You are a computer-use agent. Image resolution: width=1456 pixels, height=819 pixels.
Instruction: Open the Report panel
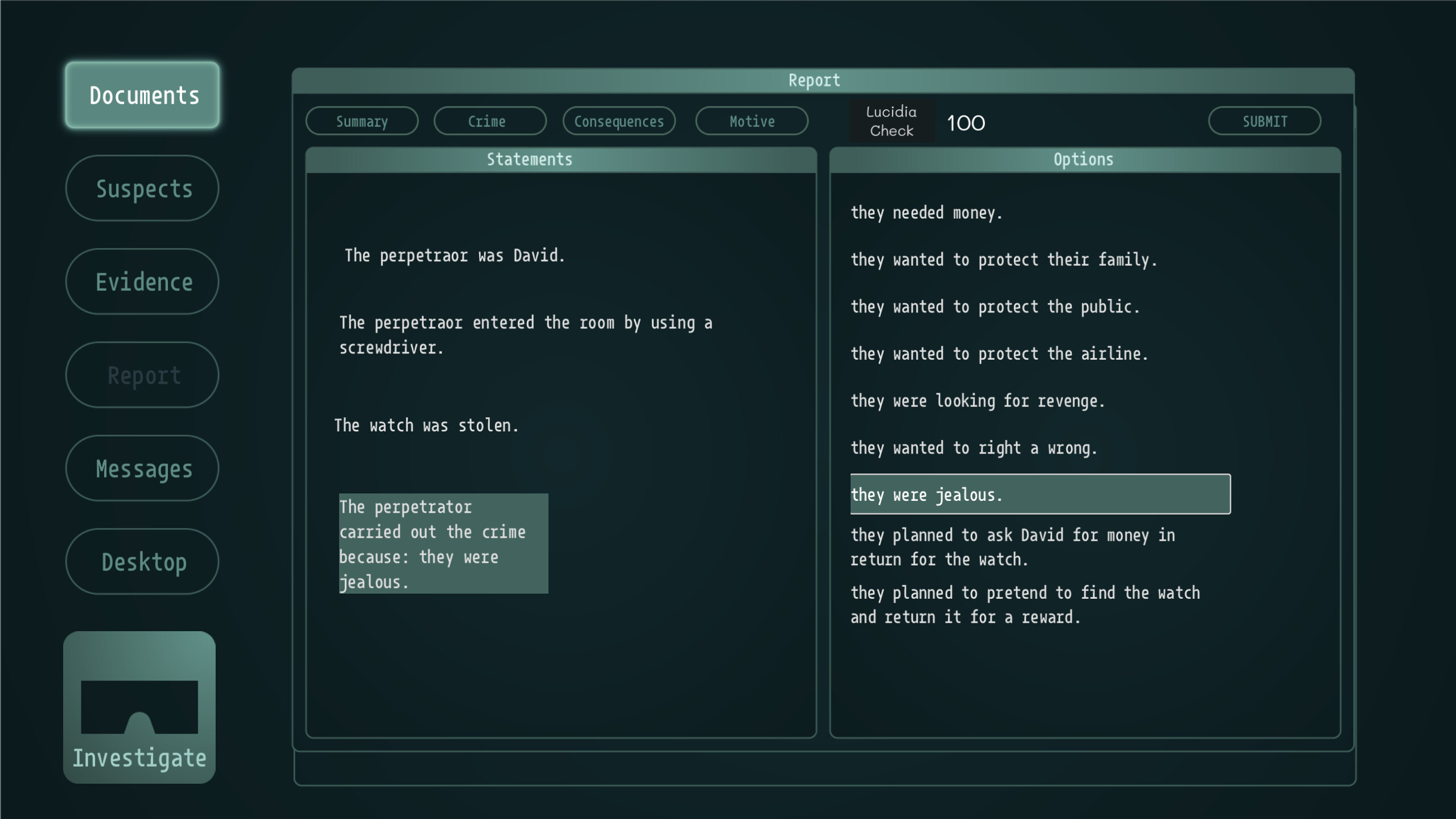tap(142, 374)
